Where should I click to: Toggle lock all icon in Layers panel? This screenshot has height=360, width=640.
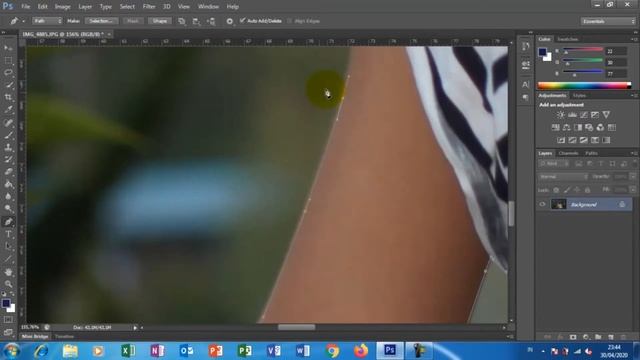(587, 190)
